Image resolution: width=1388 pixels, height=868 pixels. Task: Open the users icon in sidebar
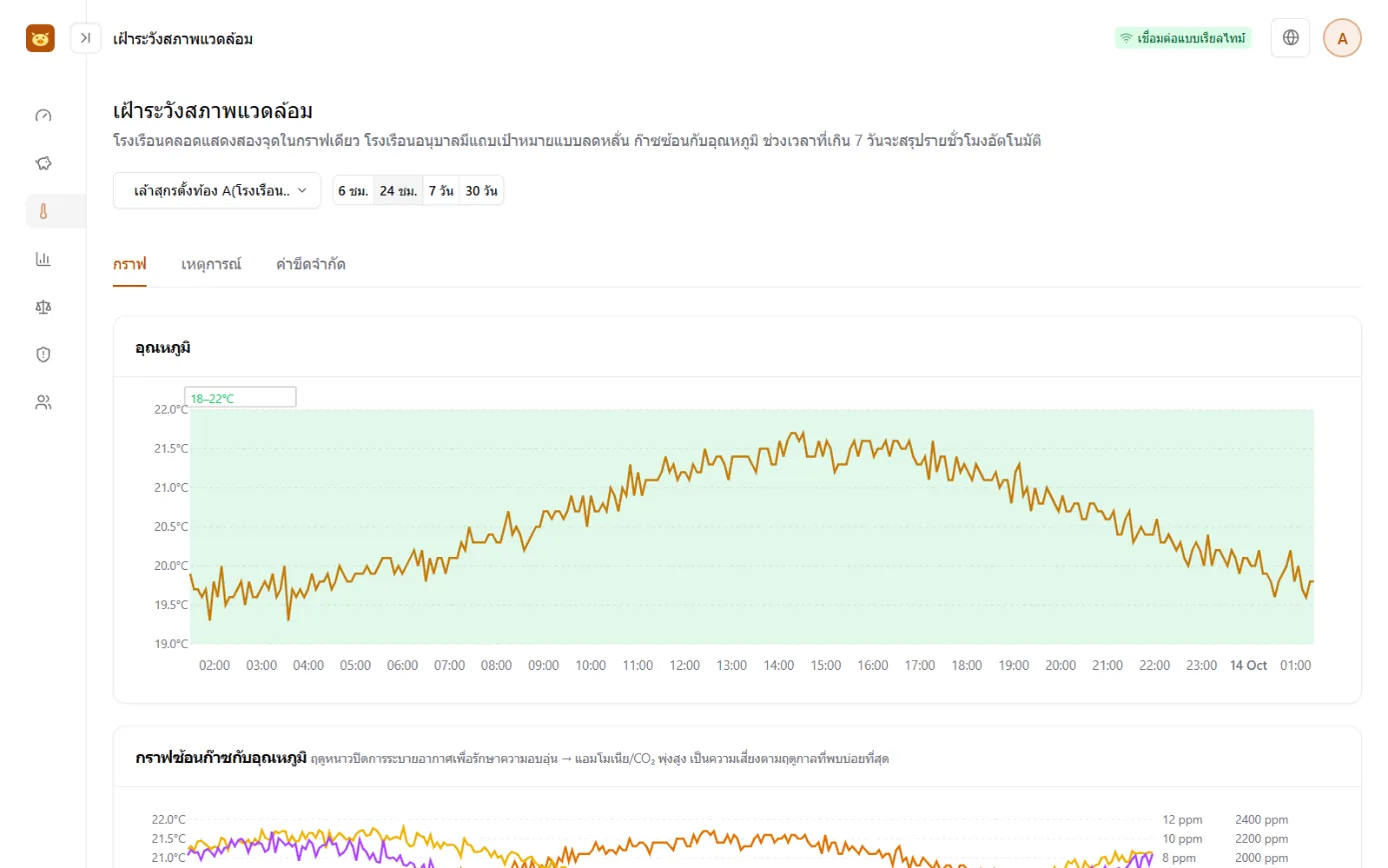(43, 402)
